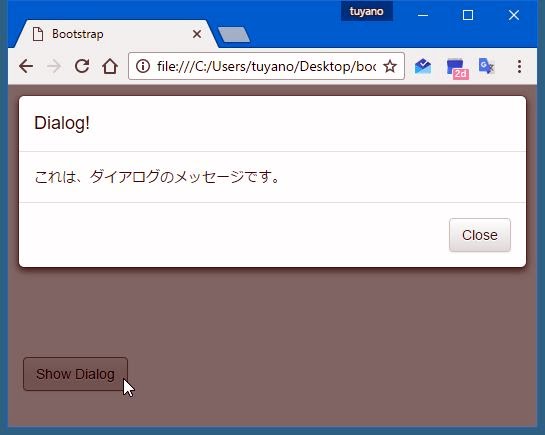
Task: Open the extension with 2d badge
Action: [x=457, y=68]
